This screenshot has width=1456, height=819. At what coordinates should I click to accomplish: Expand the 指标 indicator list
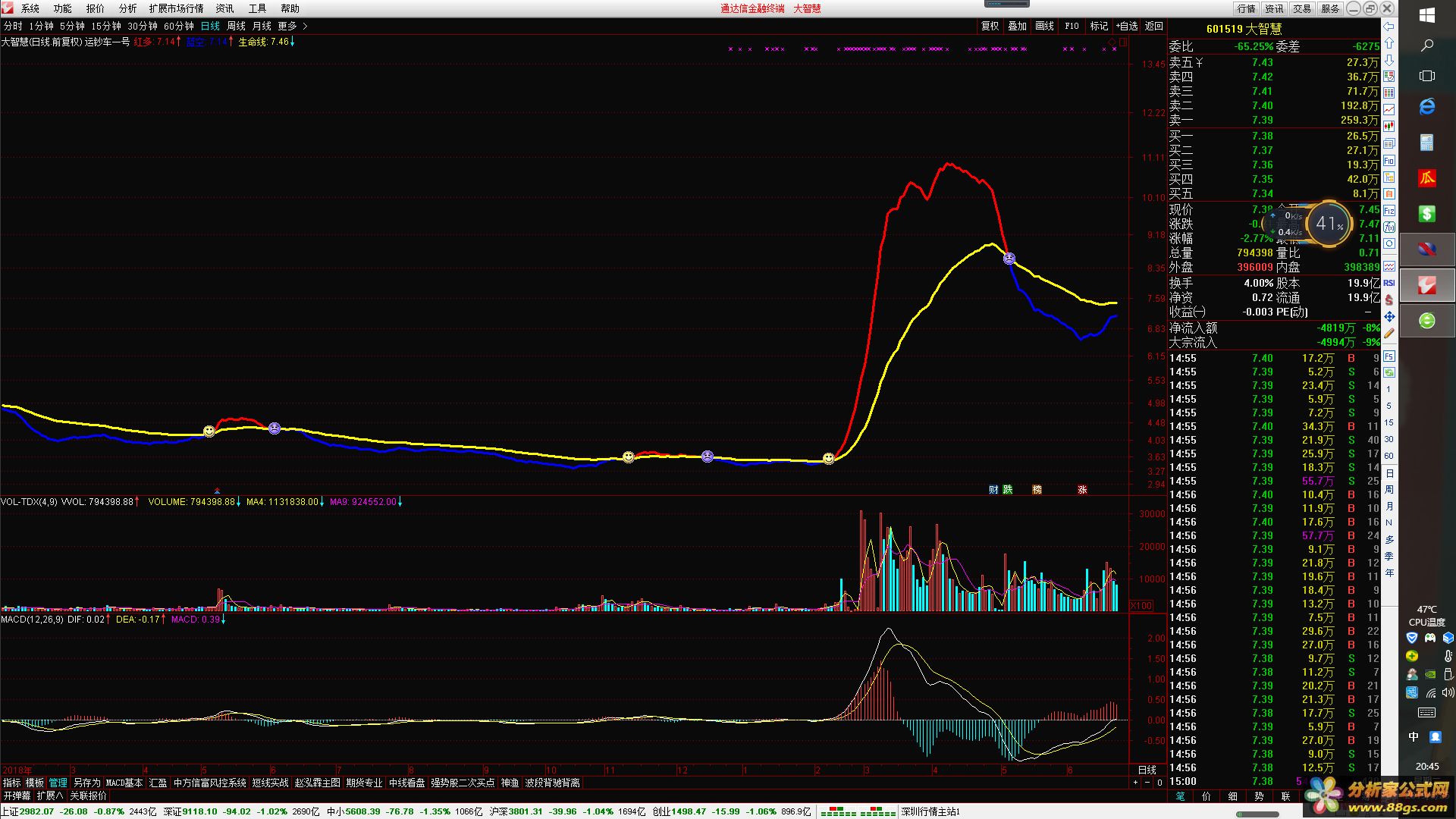point(12,783)
